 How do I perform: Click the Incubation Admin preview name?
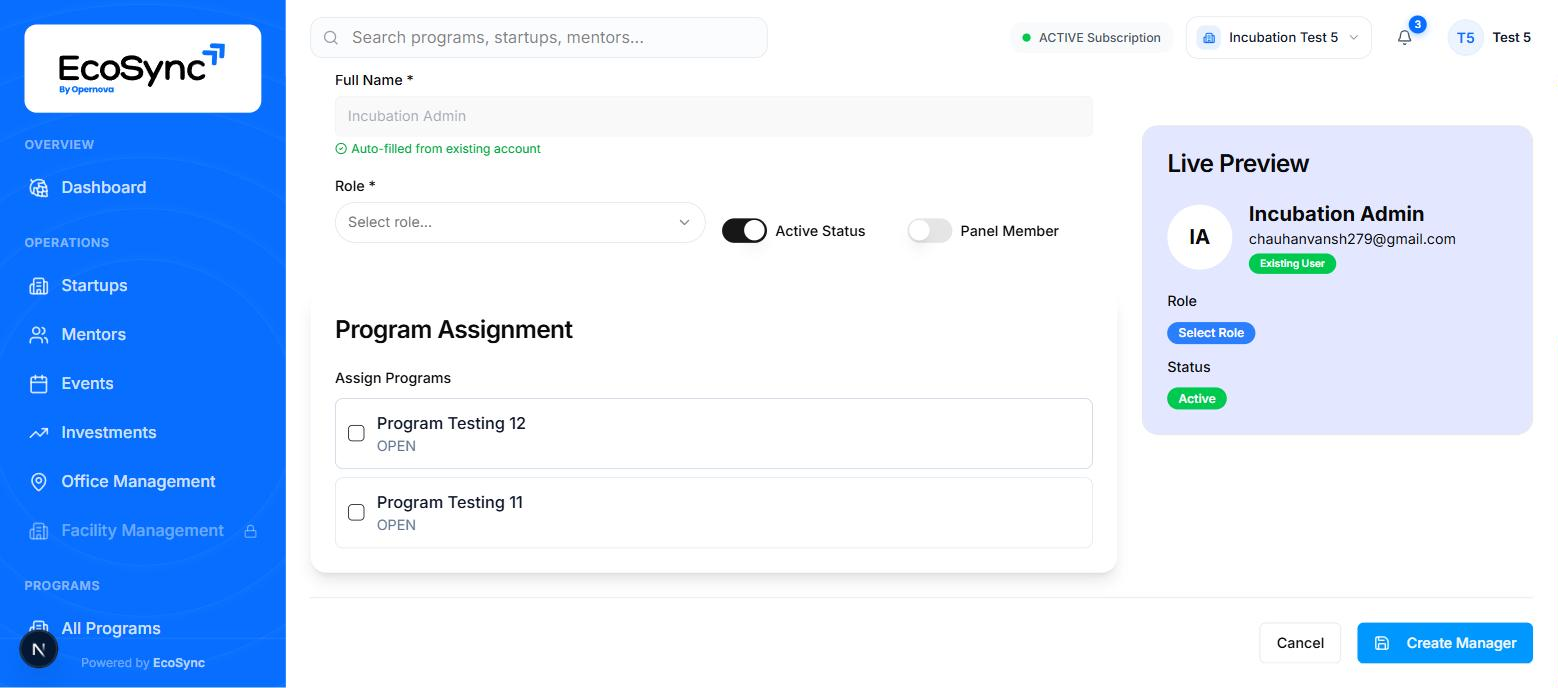[1336, 214]
